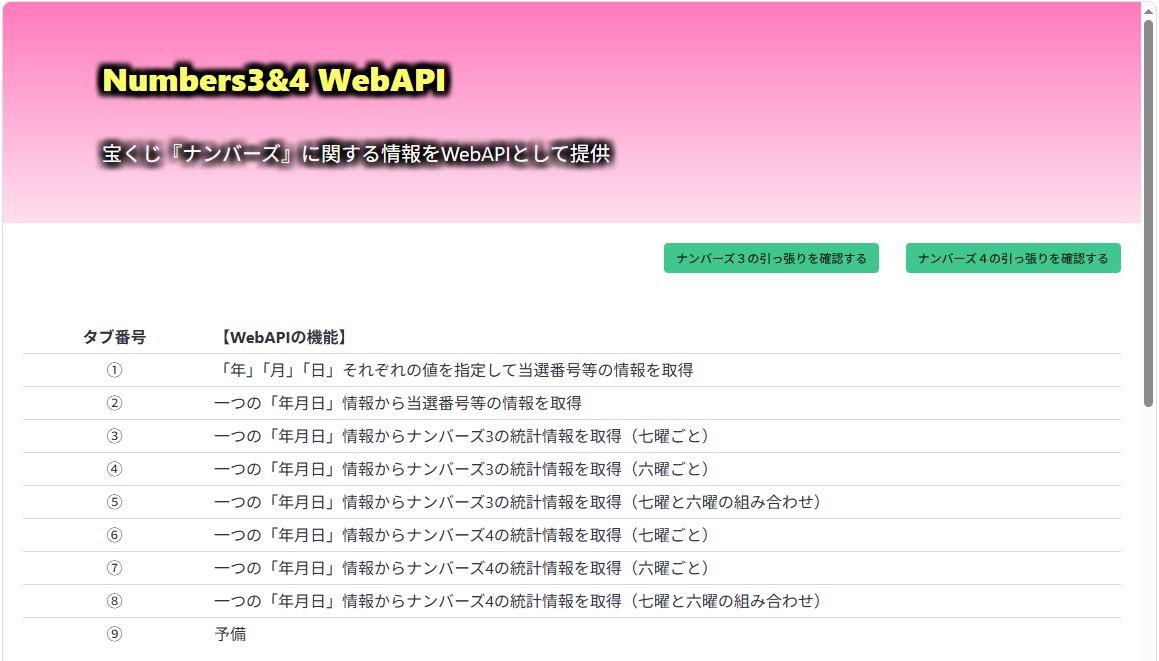The image size is (1159, 661).
Task: Click circled number ④ tab number
Action: pyautogui.click(x=114, y=469)
